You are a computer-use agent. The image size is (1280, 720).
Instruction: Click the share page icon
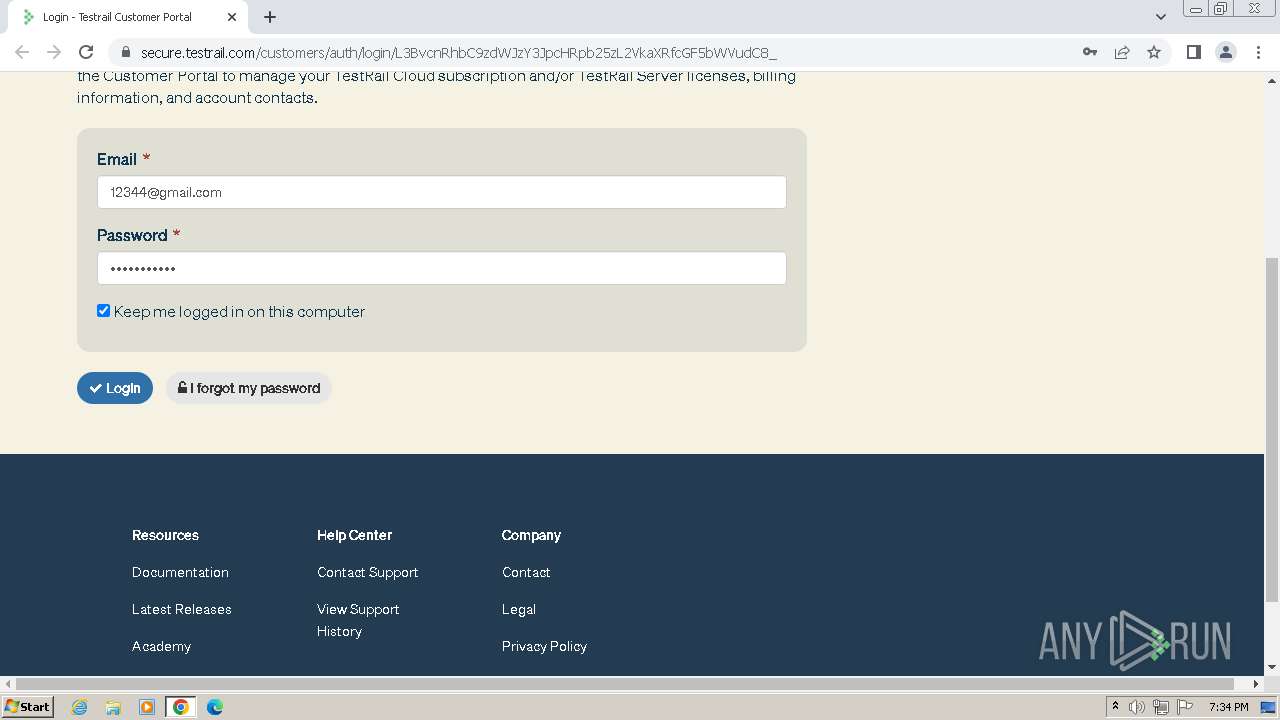1122,52
